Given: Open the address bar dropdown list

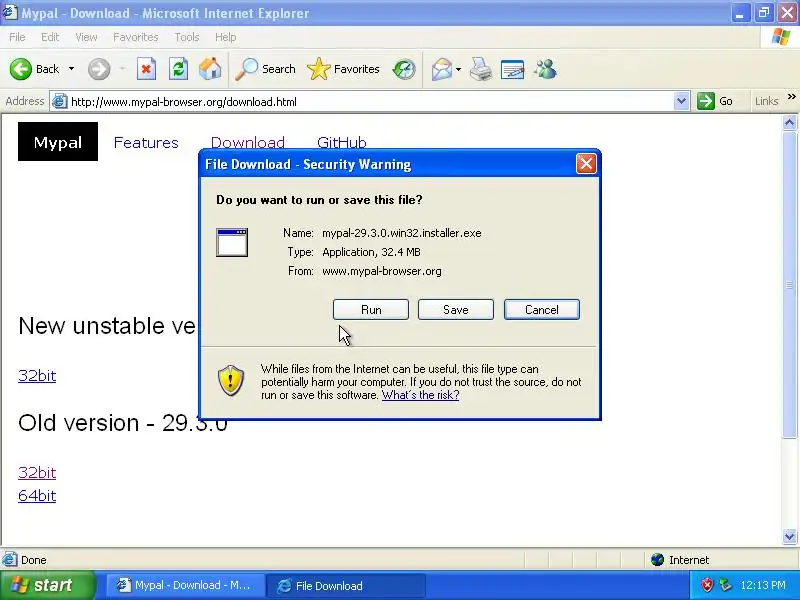Looking at the screenshot, I should pyautogui.click(x=681, y=101).
